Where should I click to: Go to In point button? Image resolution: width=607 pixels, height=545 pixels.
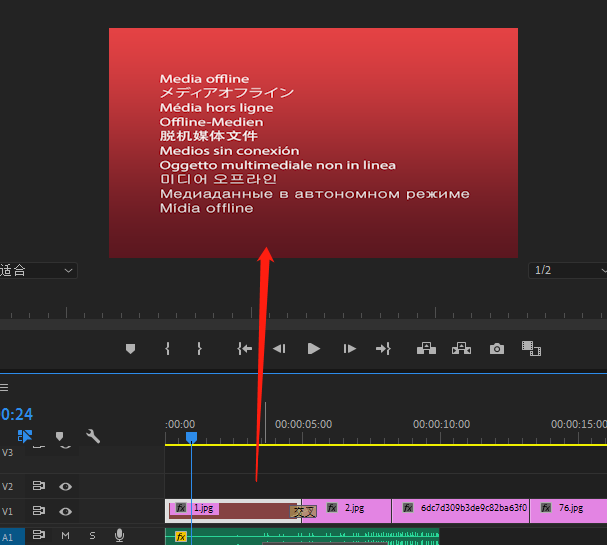point(244,349)
